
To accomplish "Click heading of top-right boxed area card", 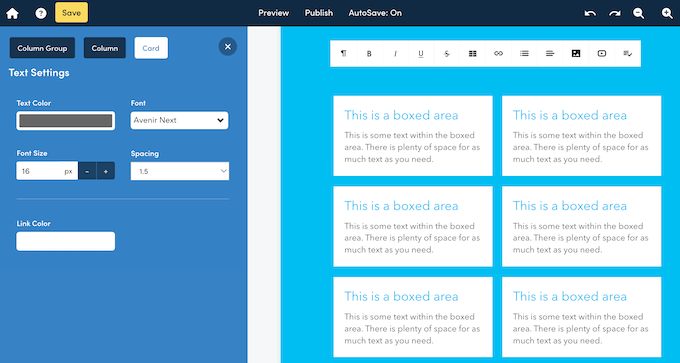I will 570,115.
